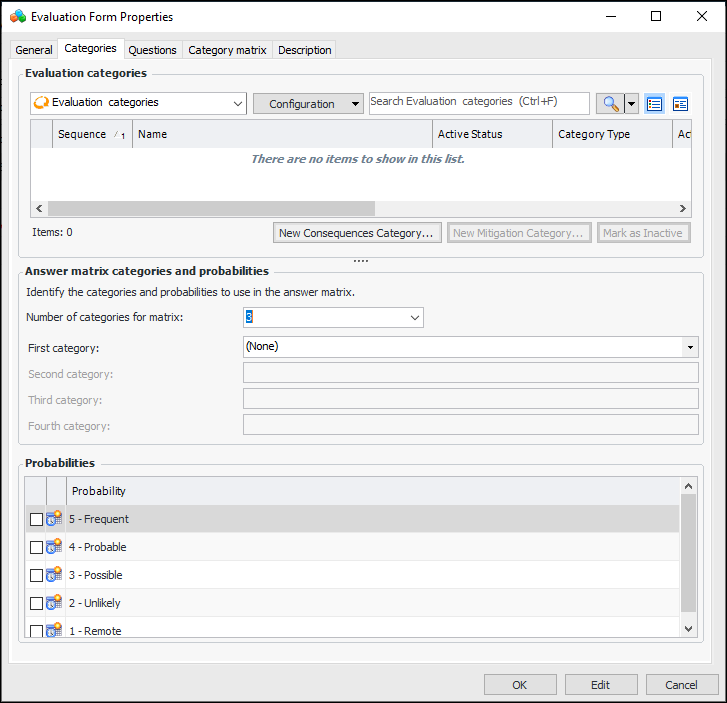Click the 4 - Probable probability icon
This screenshot has width=727, height=703.
pyautogui.click(x=54, y=547)
